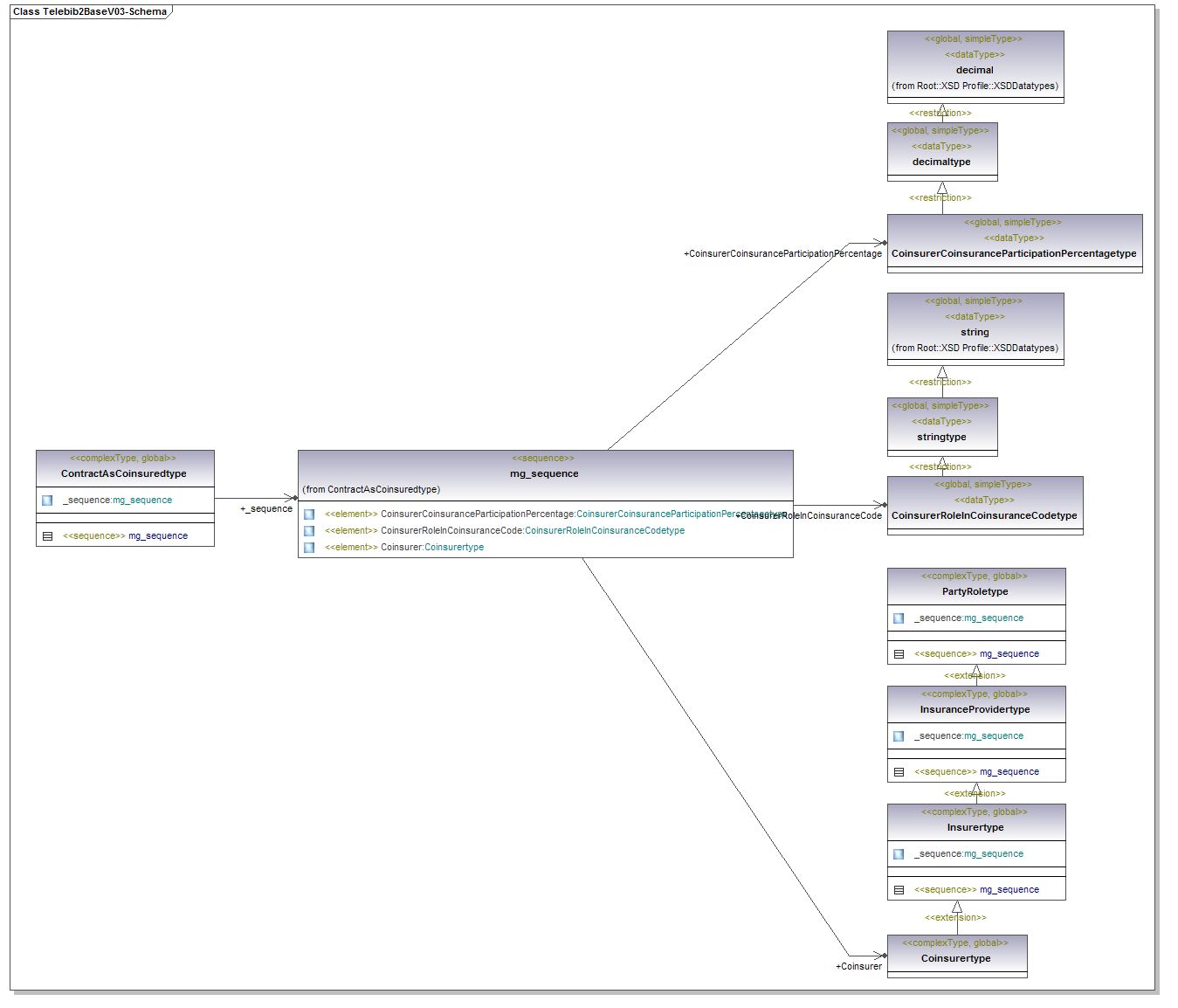Click the sequence icon in ContractAsCoinsuredtype's bottom compartment
This screenshot has height=1008, width=1178.
pyautogui.click(x=47, y=536)
